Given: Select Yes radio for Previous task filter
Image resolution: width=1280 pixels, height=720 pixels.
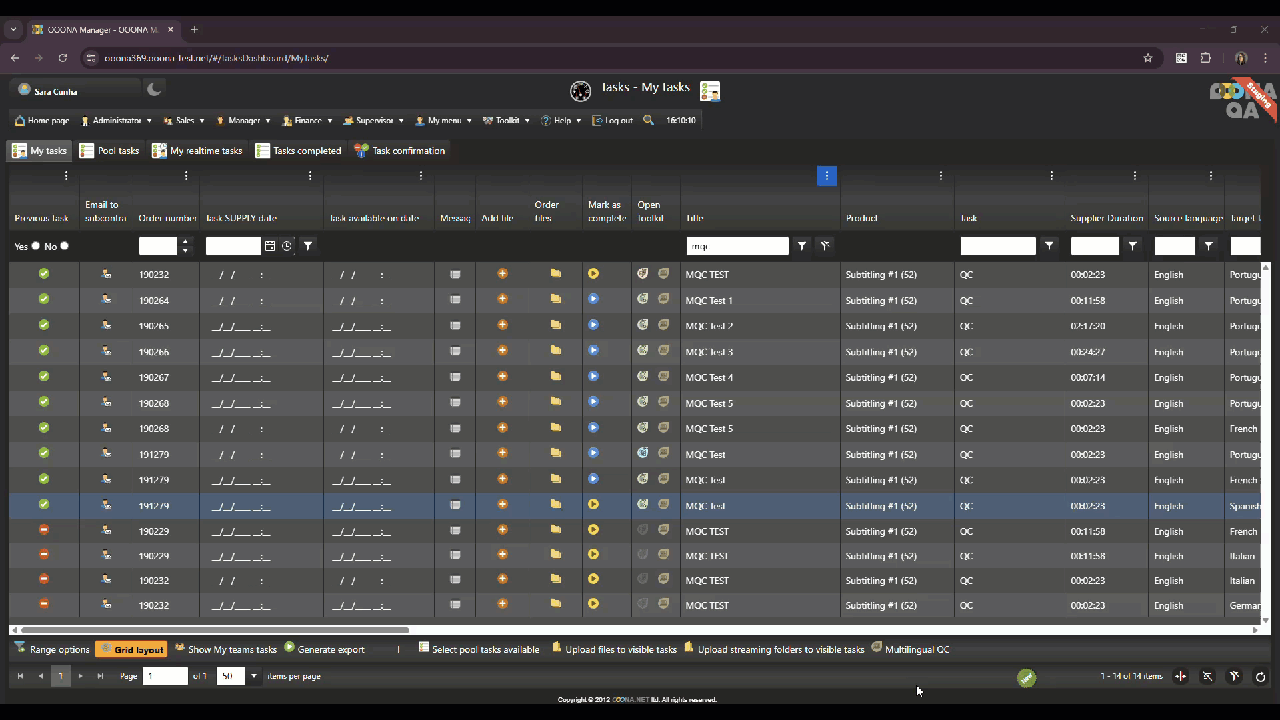Looking at the screenshot, I should (x=36, y=246).
